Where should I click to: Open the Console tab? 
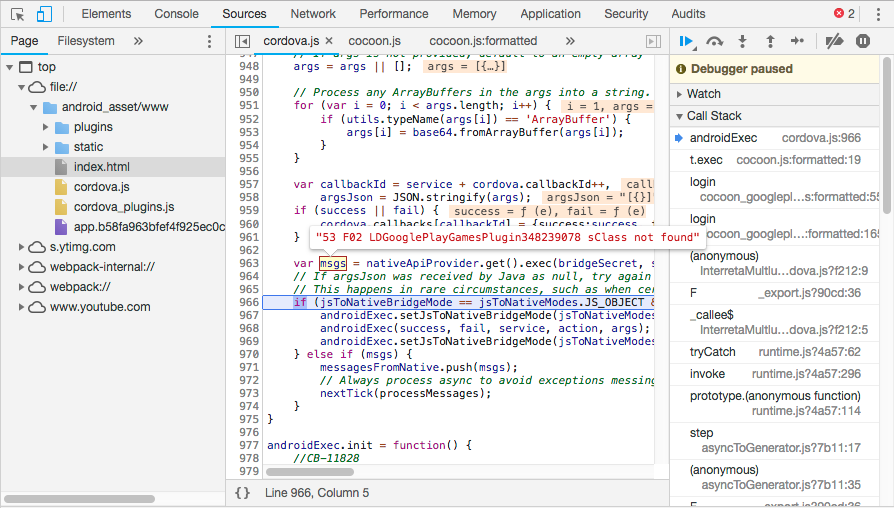pyautogui.click(x=176, y=14)
